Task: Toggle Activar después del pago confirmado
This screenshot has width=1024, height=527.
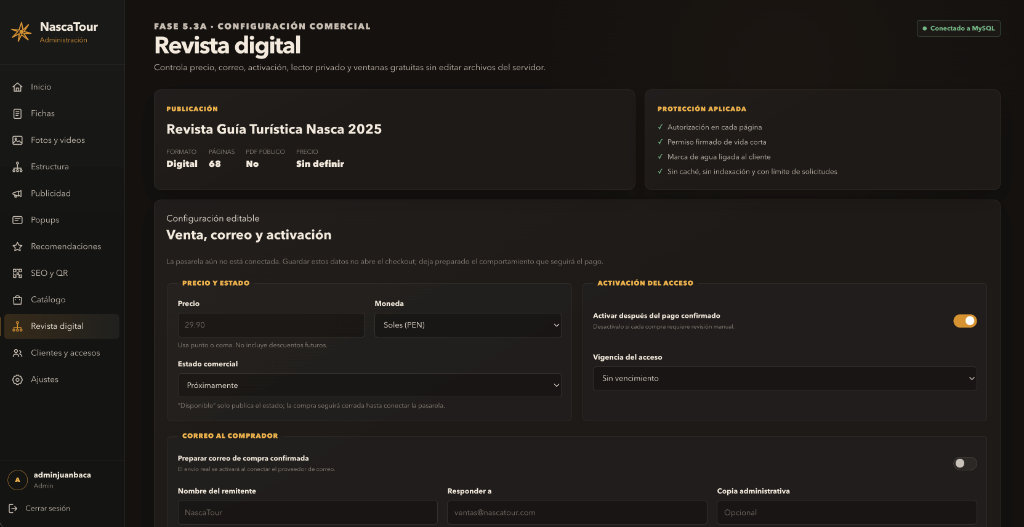Action: (965, 321)
